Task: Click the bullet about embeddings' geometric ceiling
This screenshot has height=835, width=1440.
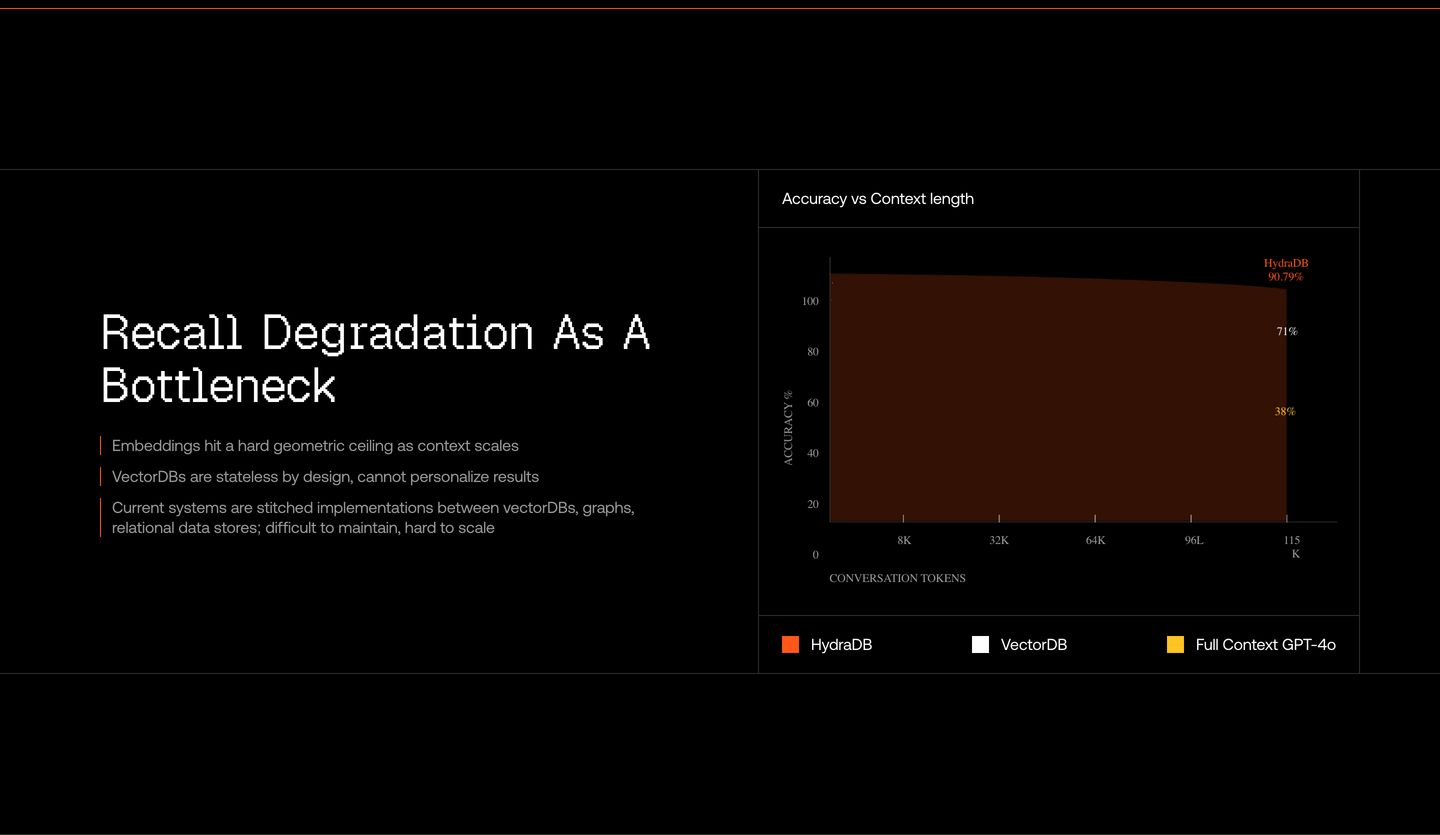Action: tap(315, 446)
